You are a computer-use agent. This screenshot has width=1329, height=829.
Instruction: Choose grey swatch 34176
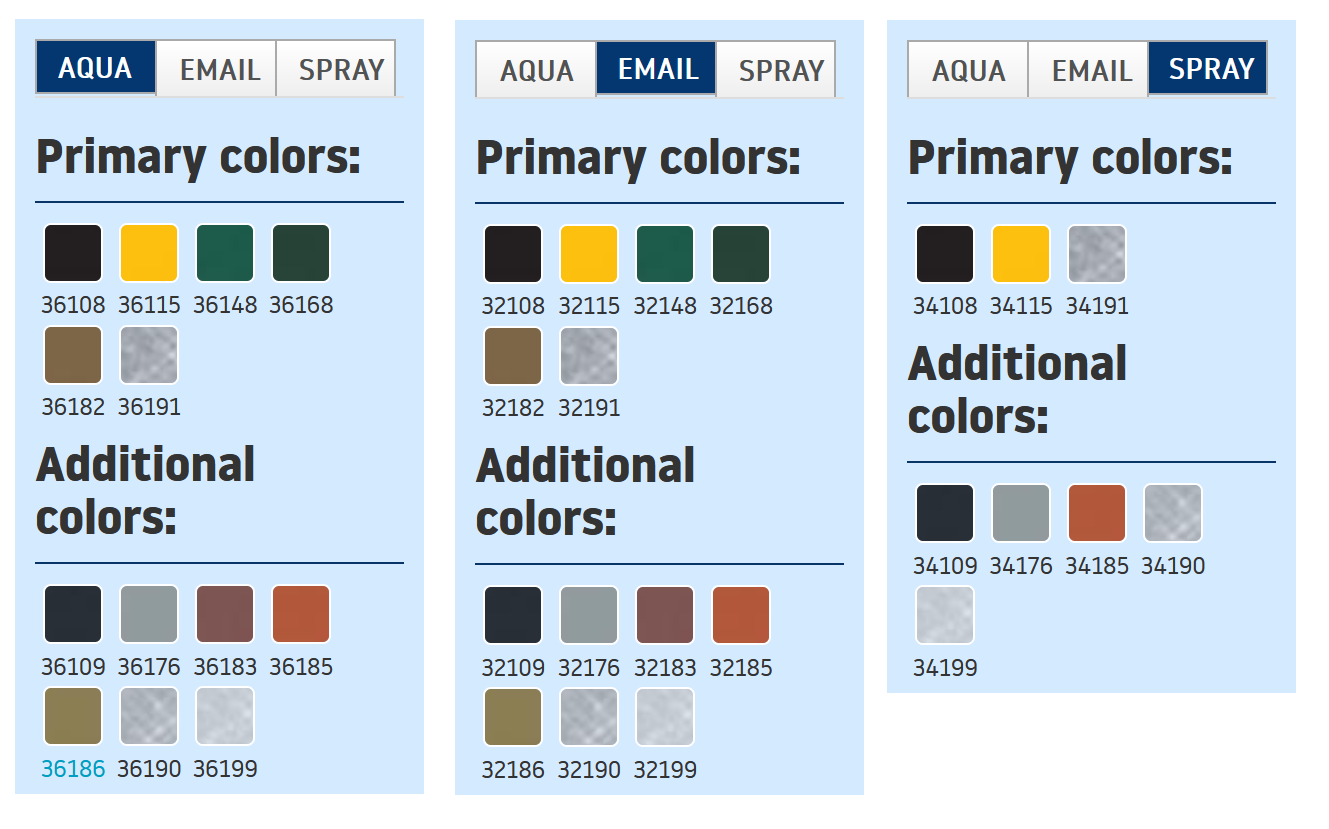1021,514
